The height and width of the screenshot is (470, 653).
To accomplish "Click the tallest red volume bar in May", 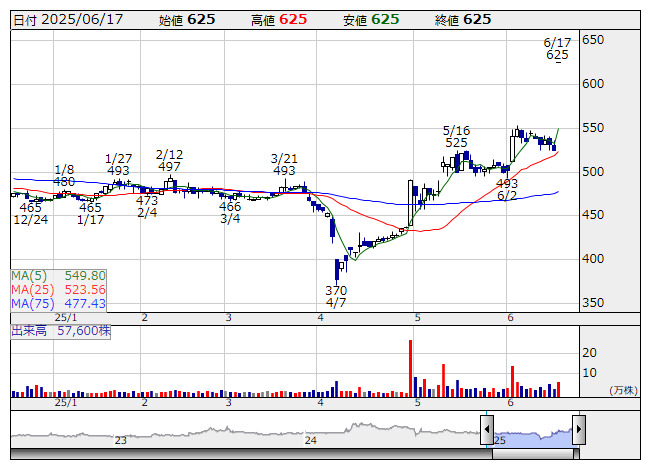I will [x=410, y=368].
